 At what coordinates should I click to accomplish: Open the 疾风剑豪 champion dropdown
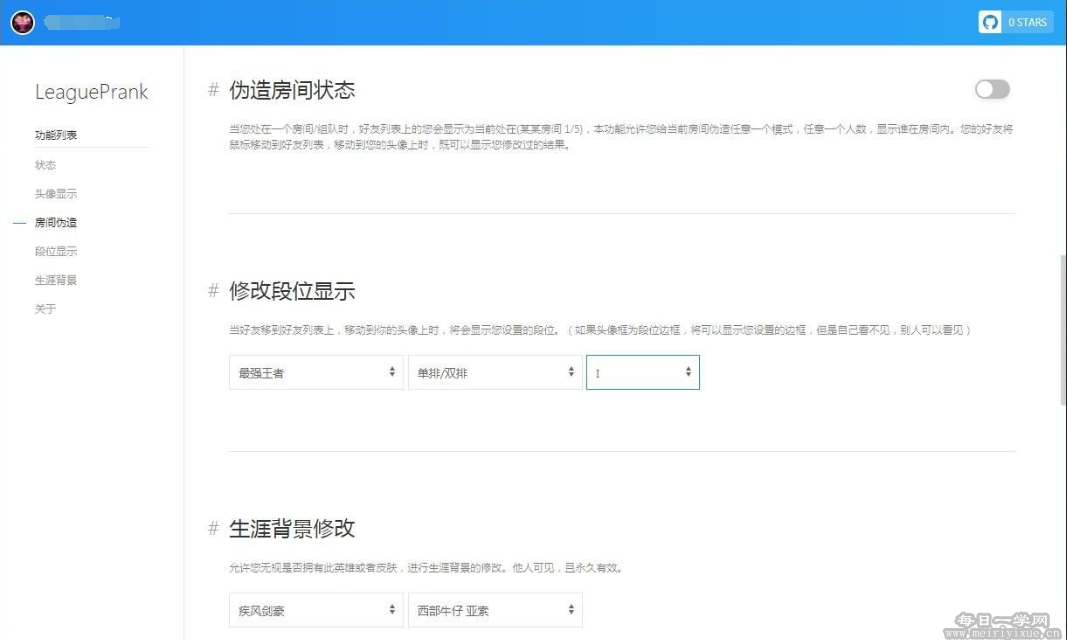click(316, 610)
